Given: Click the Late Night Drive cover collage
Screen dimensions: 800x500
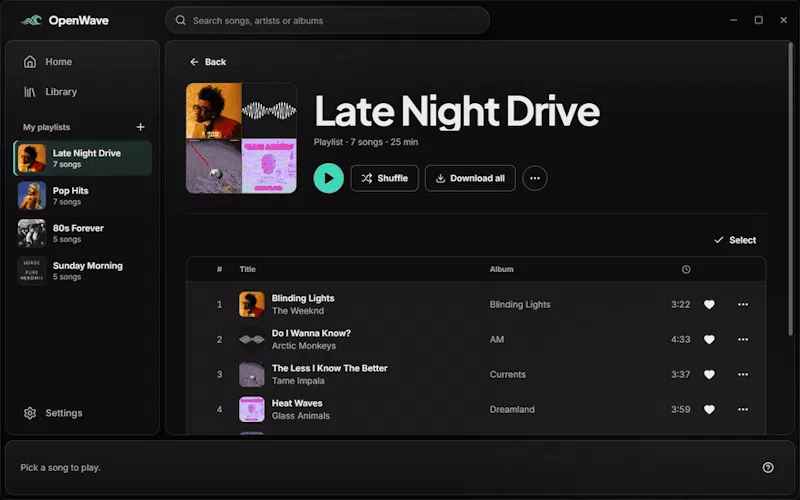Looking at the screenshot, I should [241, 138].
